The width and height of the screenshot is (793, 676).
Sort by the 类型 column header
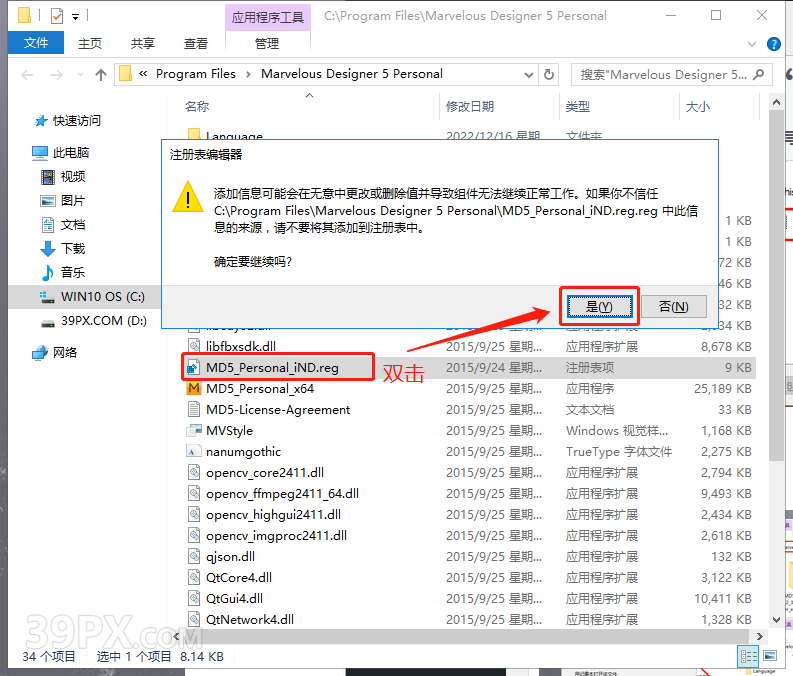click(578, 107)
